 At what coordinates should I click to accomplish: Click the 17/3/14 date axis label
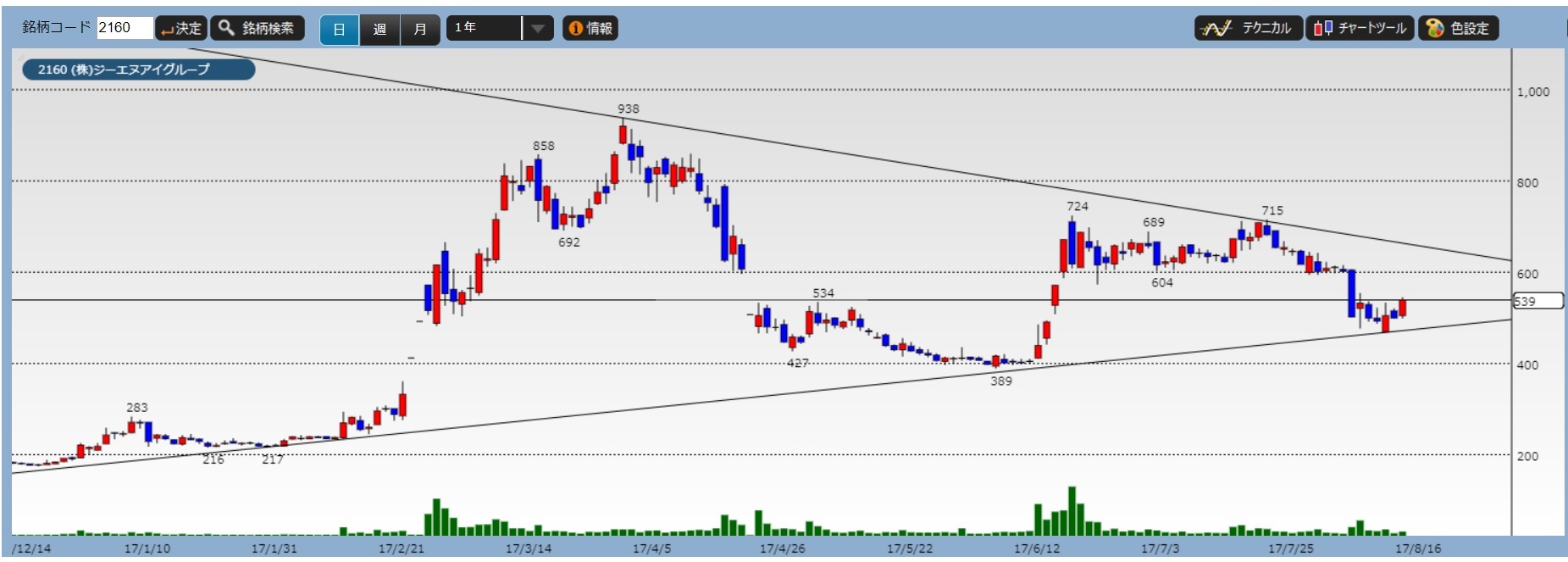(x=529, y=548)
